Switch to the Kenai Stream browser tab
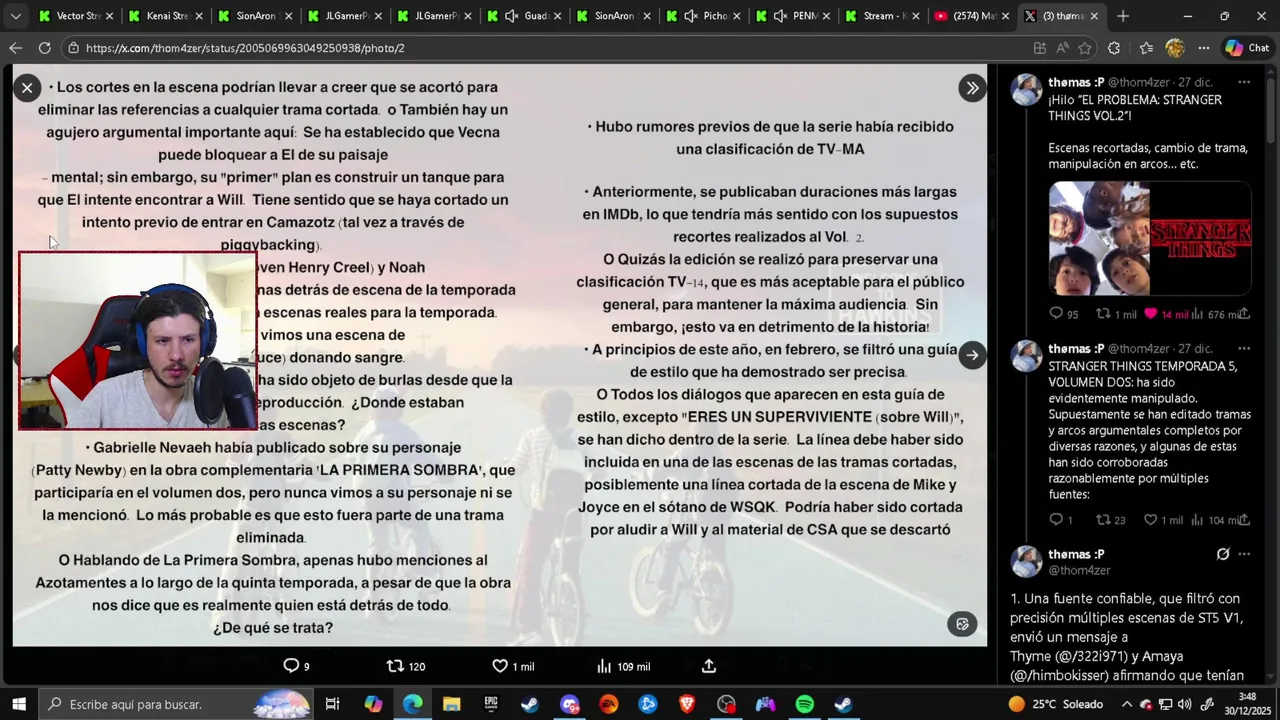The height and width of the screenshot is (720, 1280). pyautogui.click(x=165, y=16)
